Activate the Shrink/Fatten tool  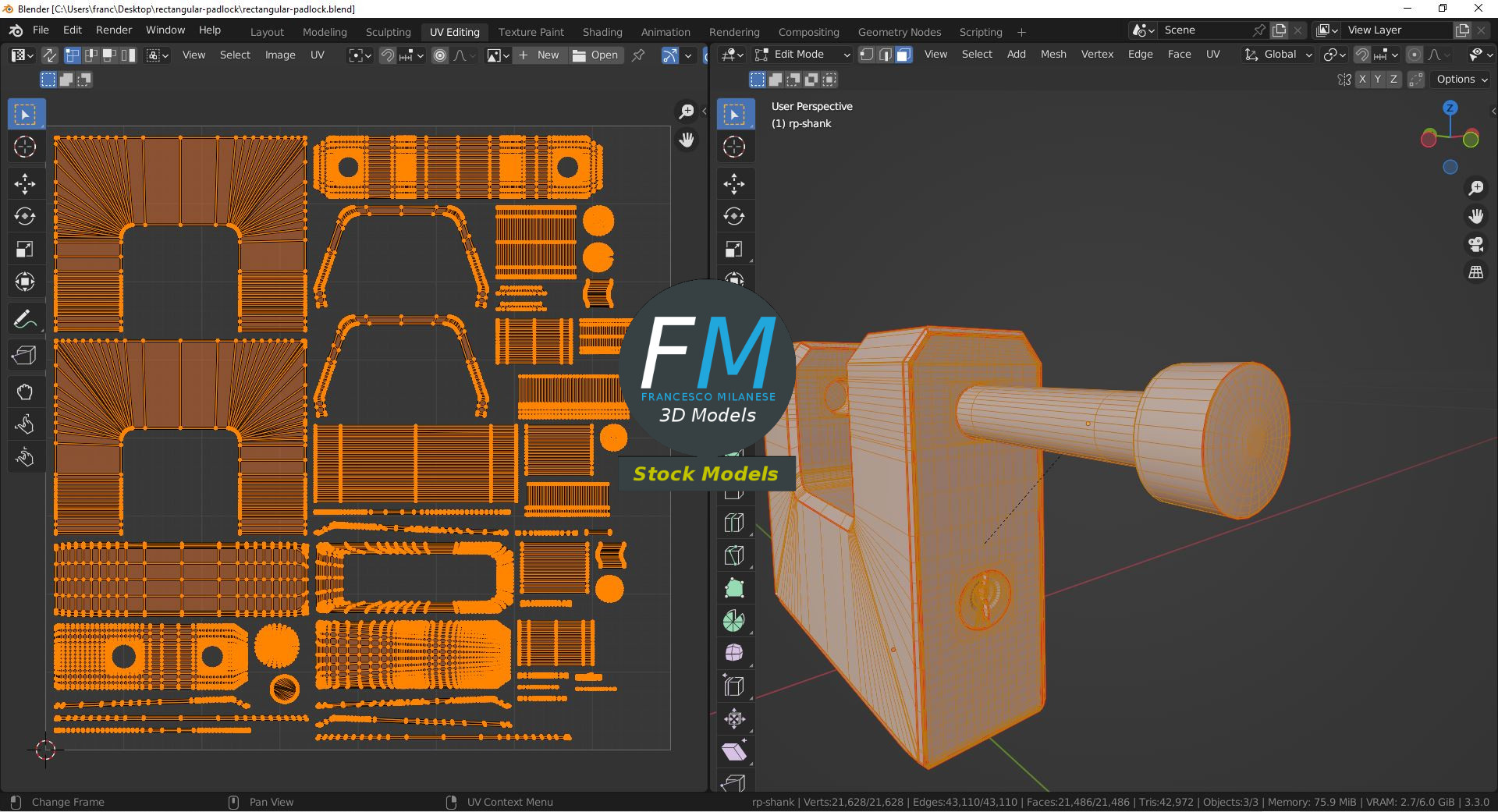point(734,719)
